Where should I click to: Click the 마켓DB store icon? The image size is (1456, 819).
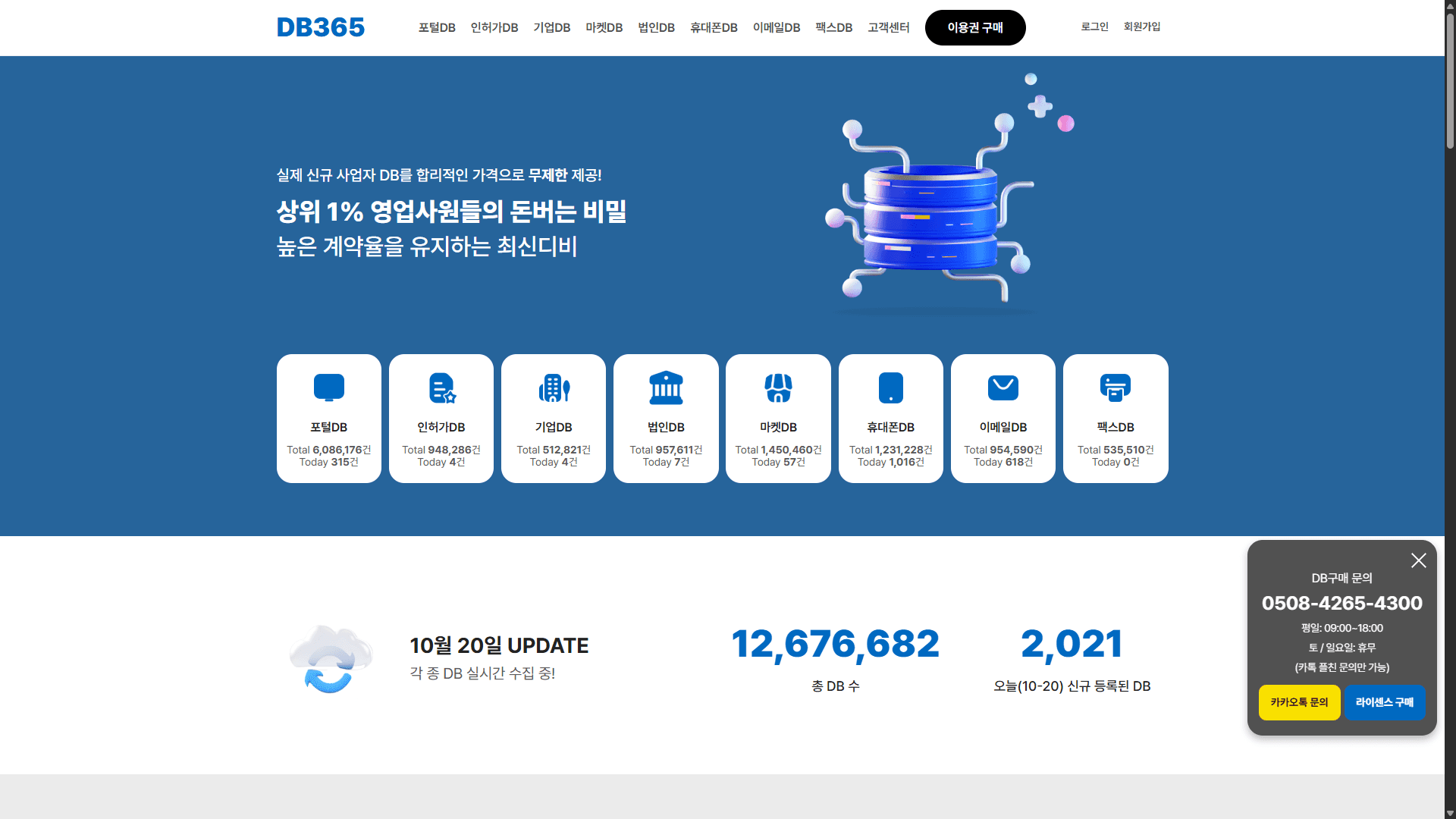(x=778, y=388)
